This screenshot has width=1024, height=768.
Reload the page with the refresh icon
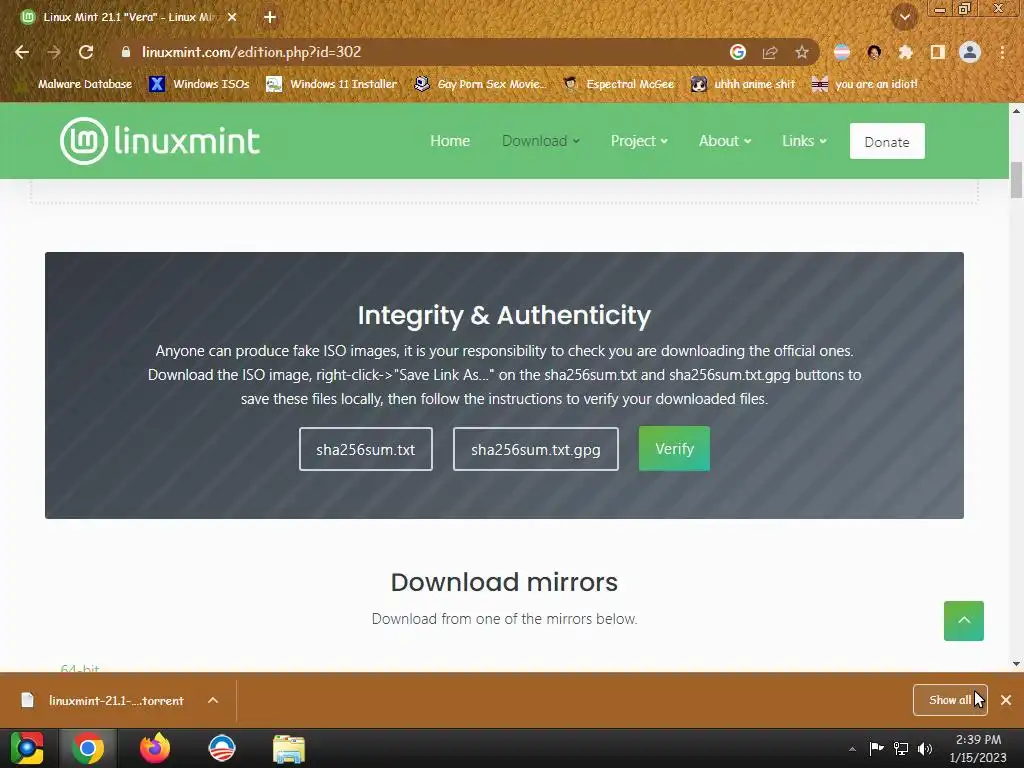click(86, 52)
